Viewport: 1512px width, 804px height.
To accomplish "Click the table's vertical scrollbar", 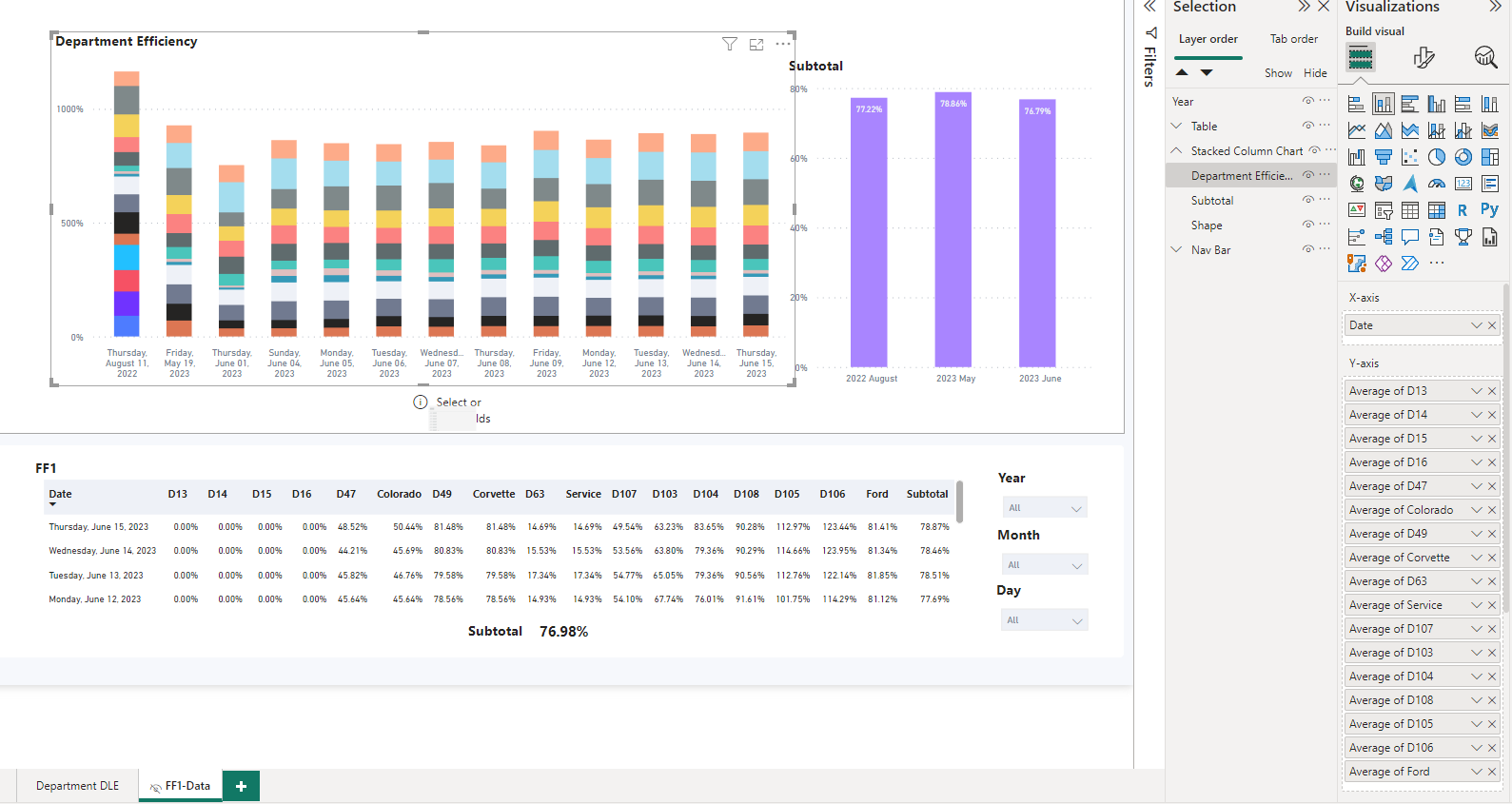I will click(959, 501).
